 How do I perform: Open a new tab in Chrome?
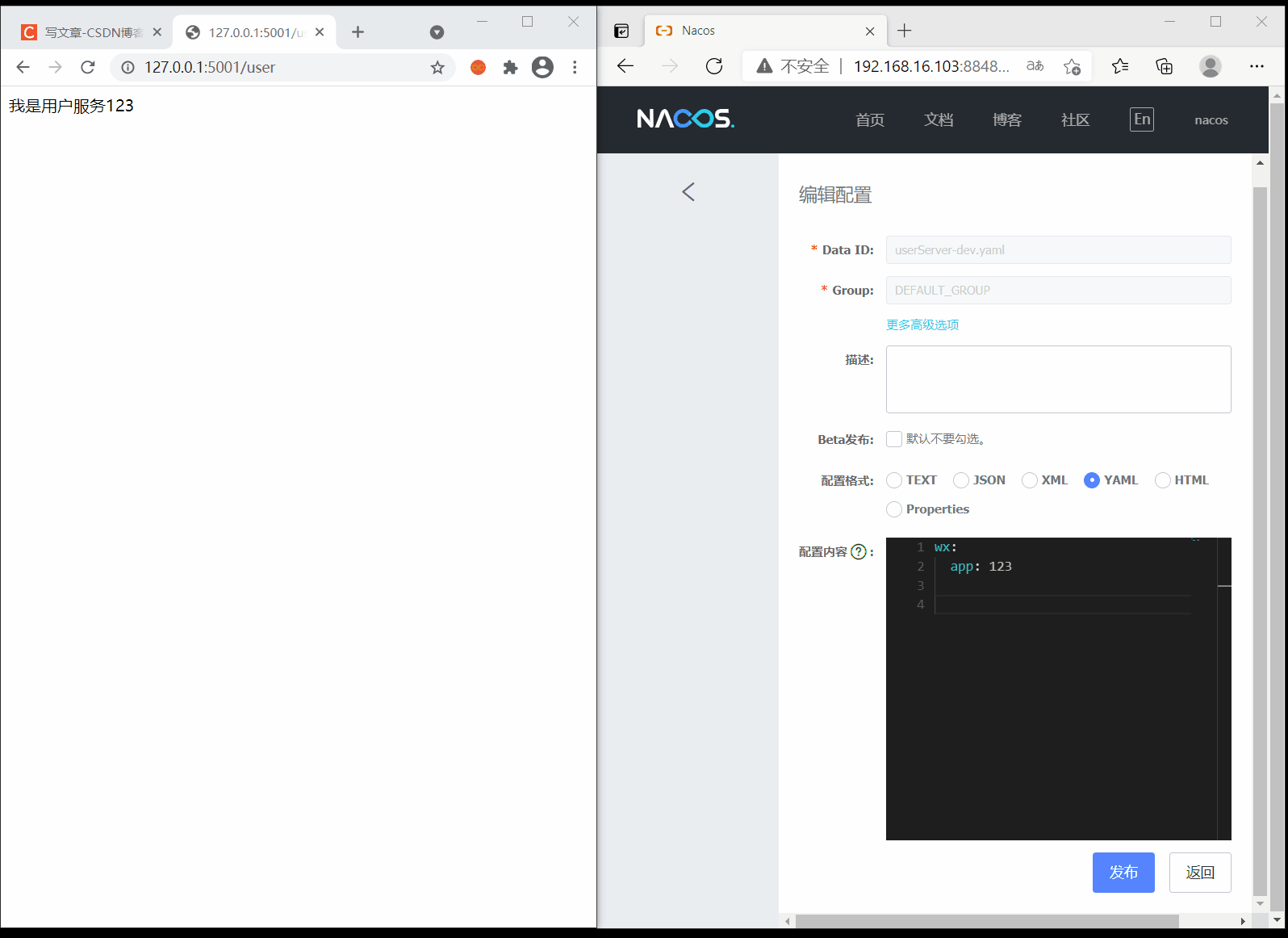(358, 32)
